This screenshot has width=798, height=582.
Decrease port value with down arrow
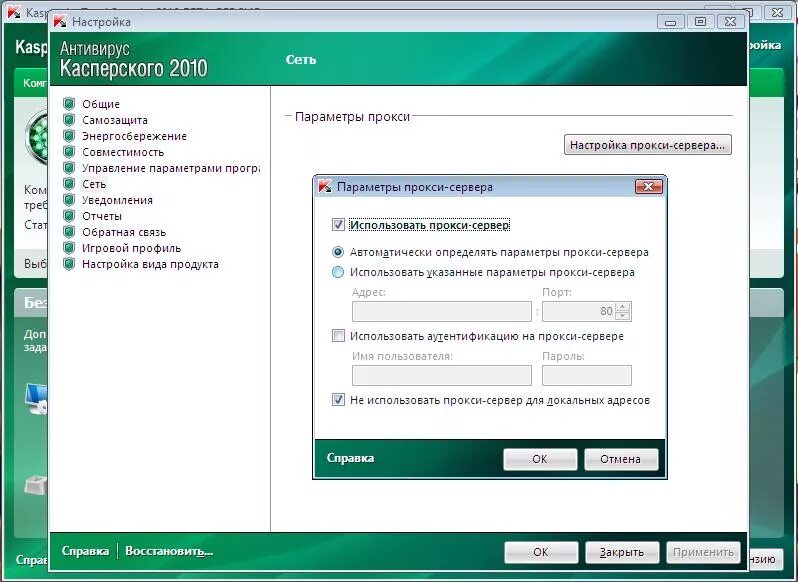pyautogui.click(x=623, y=316)
